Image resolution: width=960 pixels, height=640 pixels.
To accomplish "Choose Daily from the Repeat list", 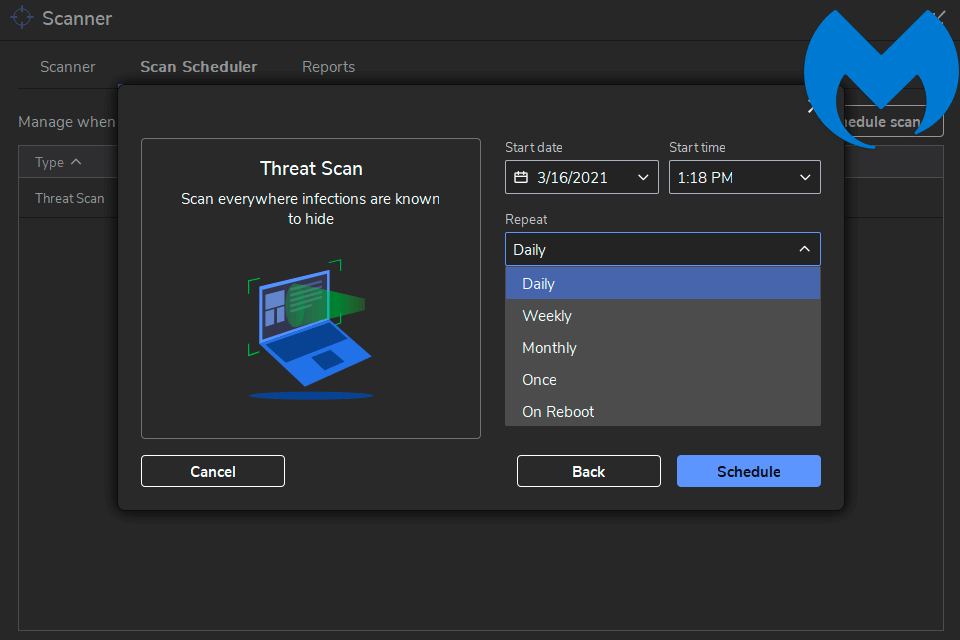I will (662, 284).
